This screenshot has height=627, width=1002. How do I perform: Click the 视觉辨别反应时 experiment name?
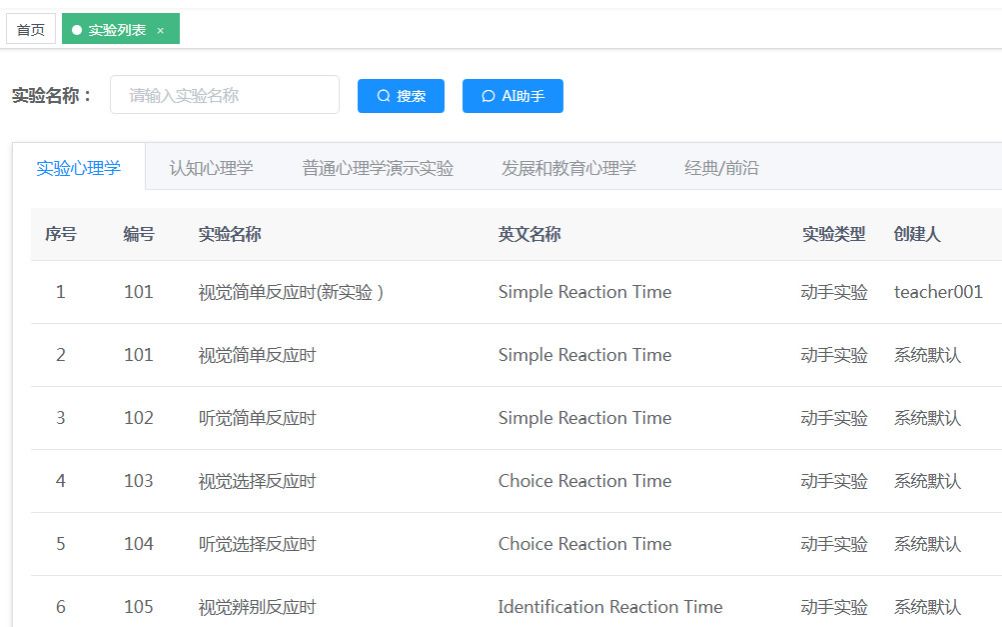[257, 607]
